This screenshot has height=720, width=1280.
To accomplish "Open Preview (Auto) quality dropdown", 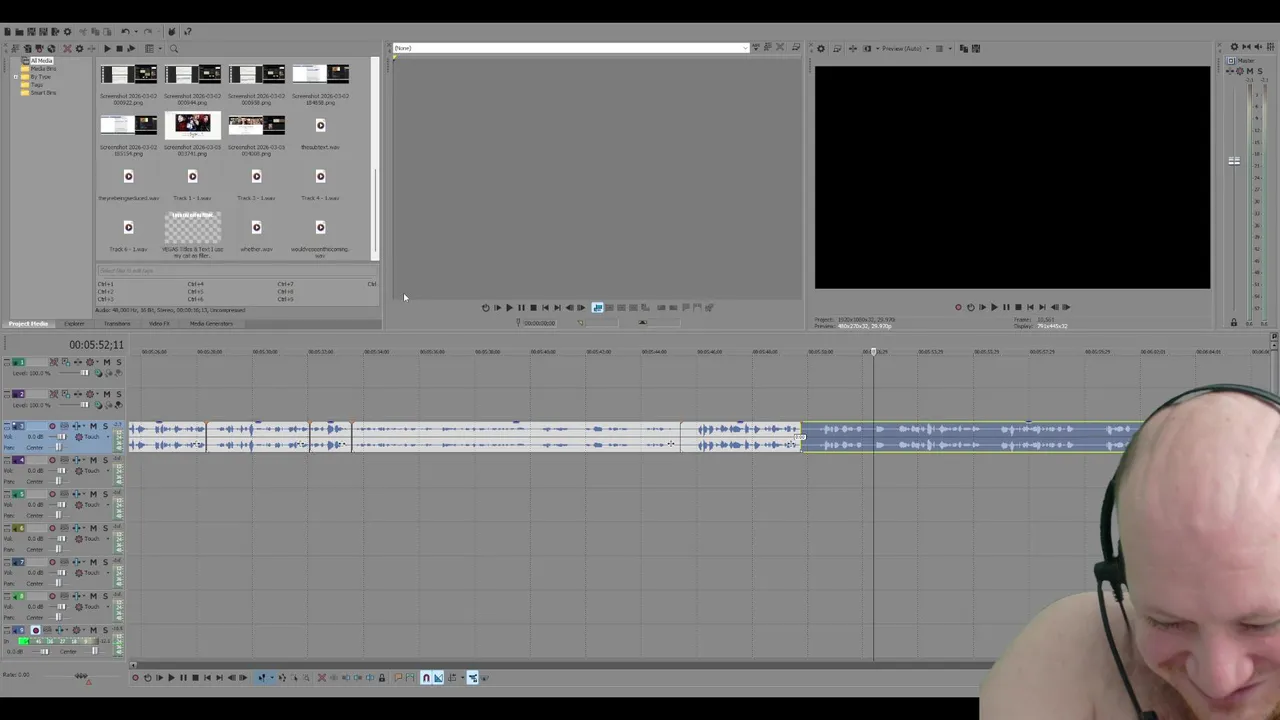I will (x=927, y=48).
